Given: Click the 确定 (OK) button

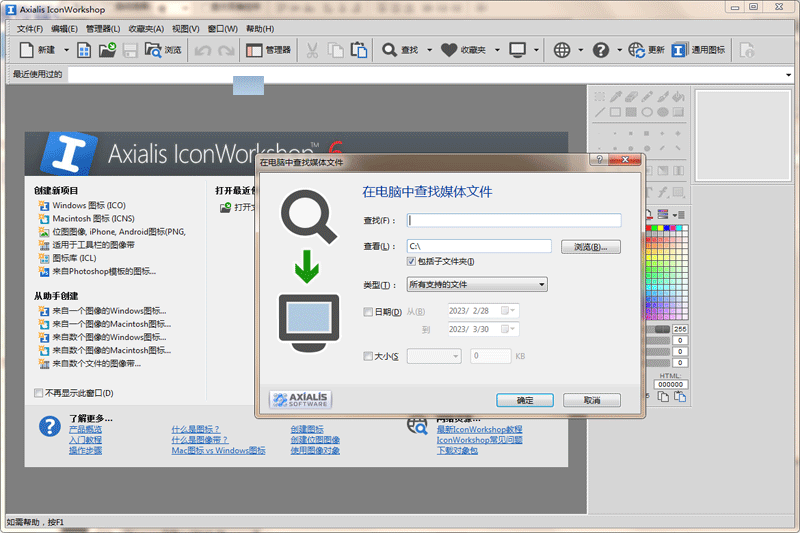Looking at the screenshot, I should pos(525,400).
